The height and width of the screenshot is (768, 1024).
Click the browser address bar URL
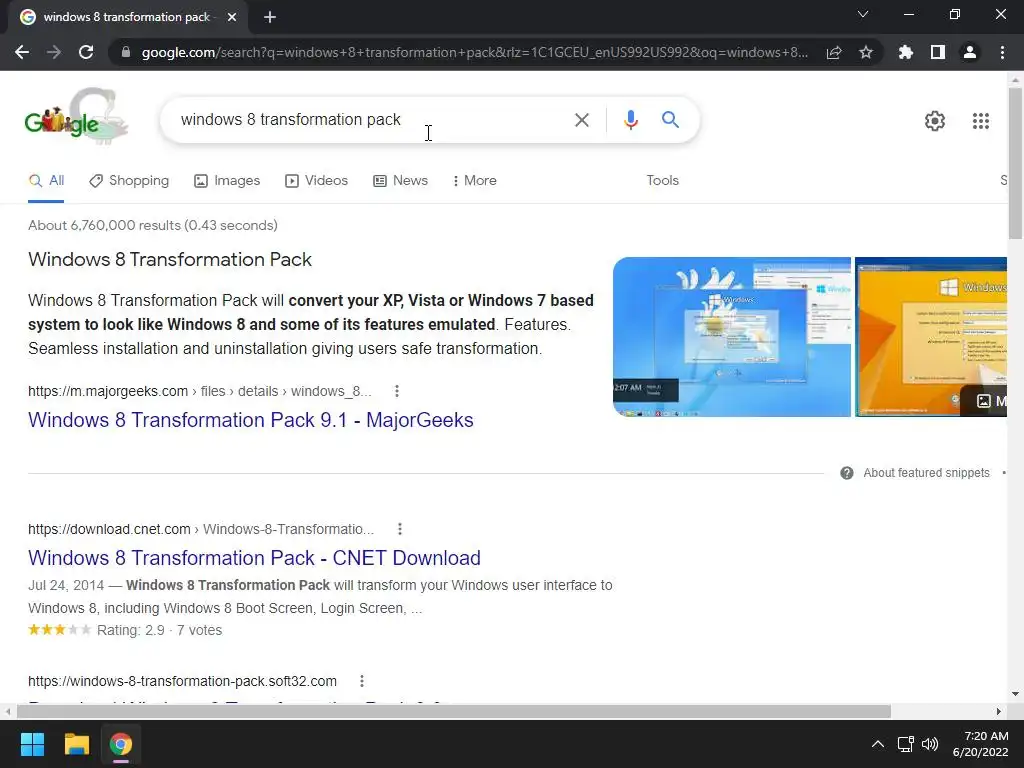(475, 52)
